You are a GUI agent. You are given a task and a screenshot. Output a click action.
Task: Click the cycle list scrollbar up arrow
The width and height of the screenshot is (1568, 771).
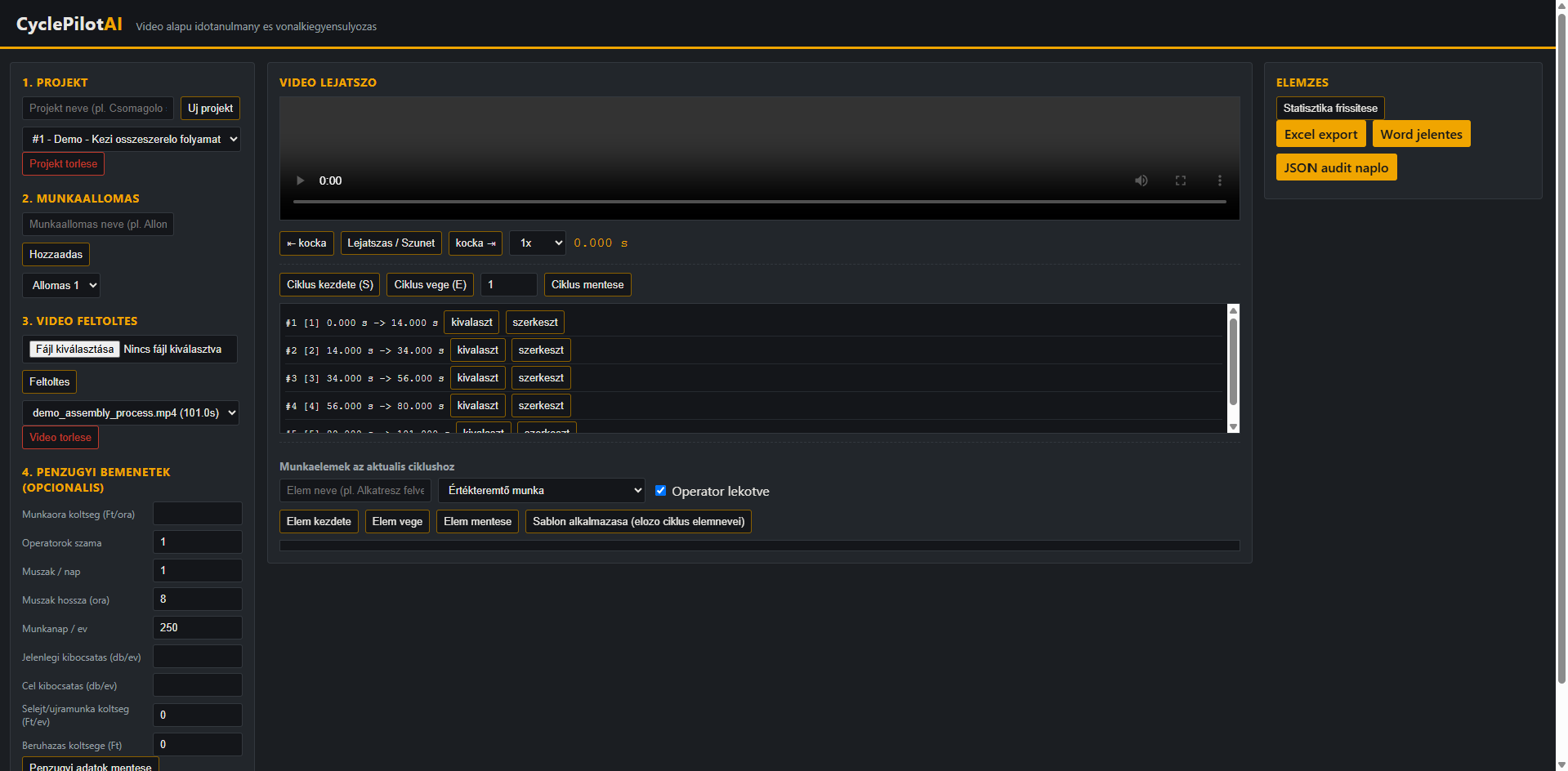tap(1234, 310)
